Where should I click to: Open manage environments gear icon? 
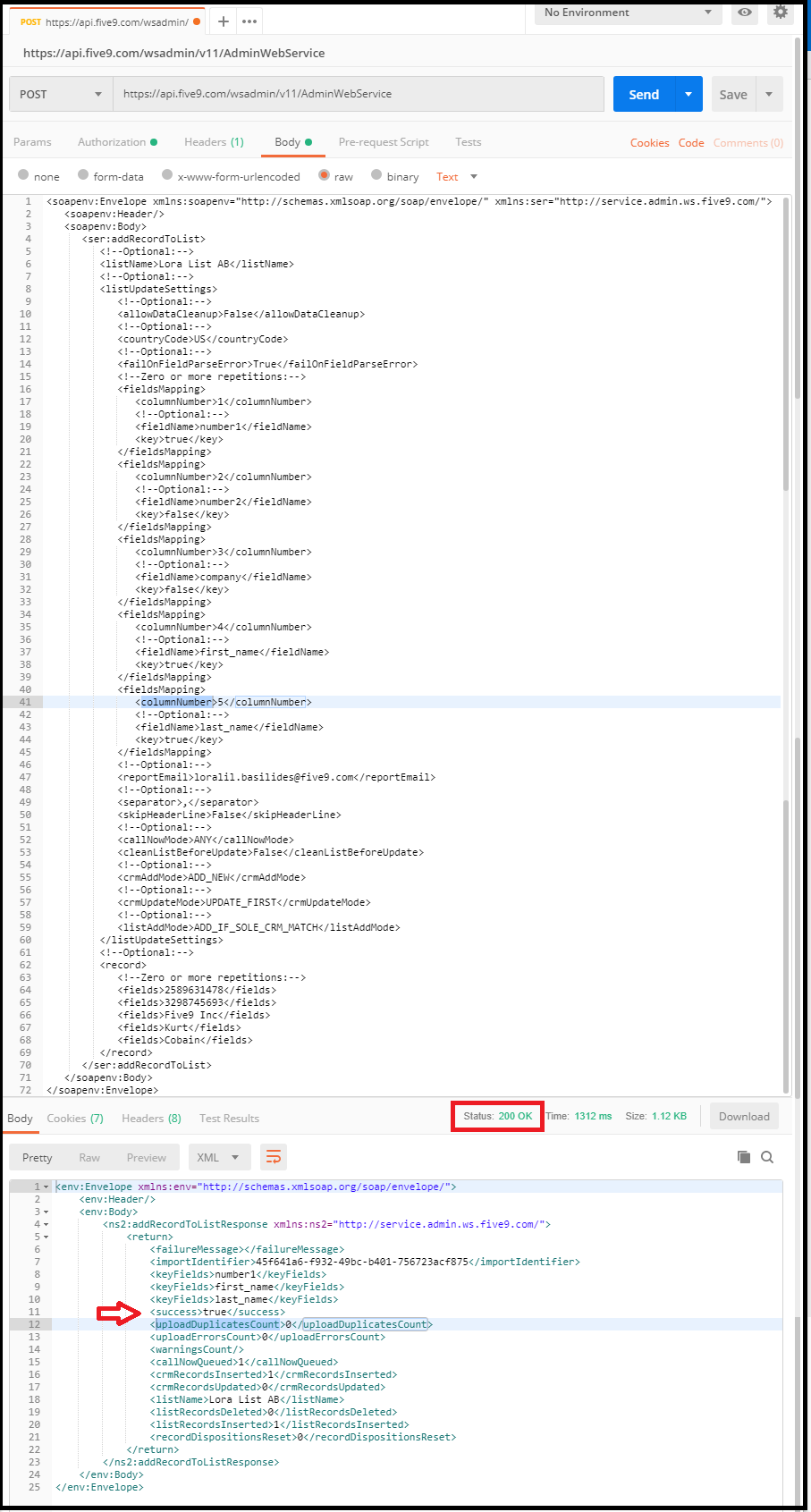pos(781,13)
